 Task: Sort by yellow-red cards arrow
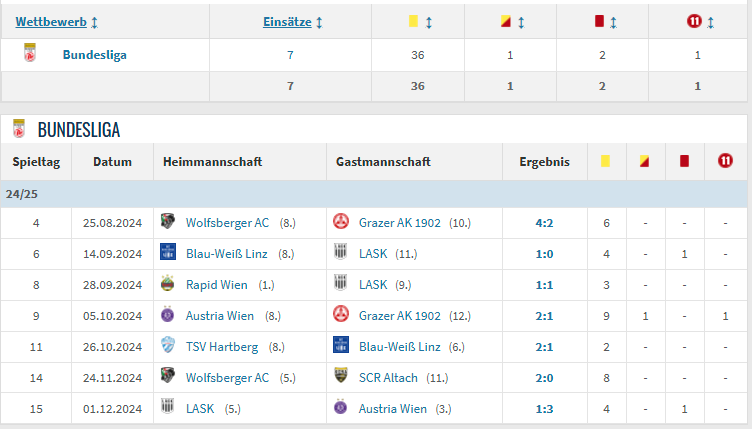pos(521,22)
